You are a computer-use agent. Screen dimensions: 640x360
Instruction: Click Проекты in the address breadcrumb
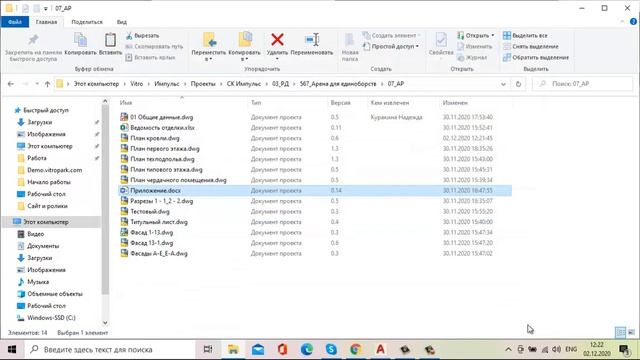click(203, 84)
